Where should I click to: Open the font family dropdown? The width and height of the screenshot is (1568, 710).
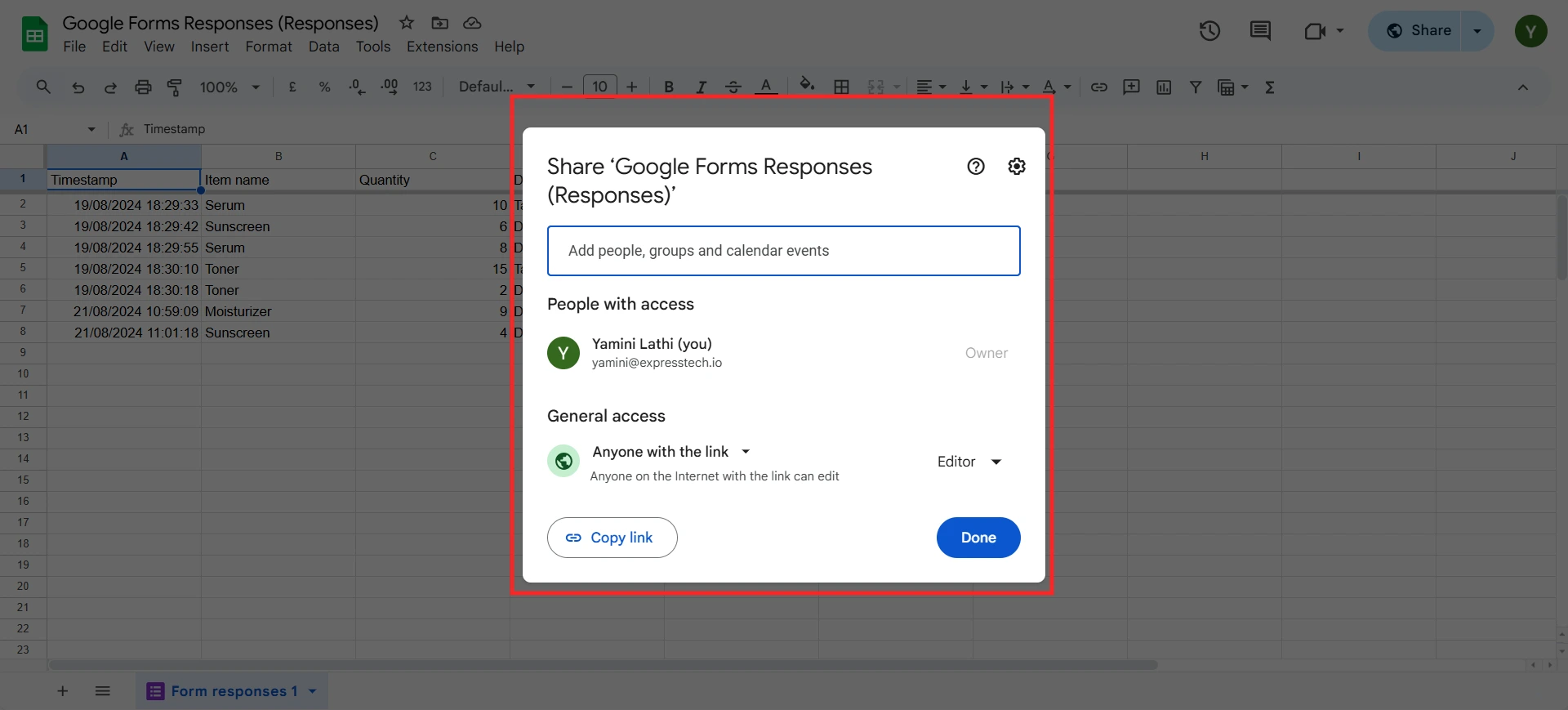pyautogui.click(x=497, y=87)
